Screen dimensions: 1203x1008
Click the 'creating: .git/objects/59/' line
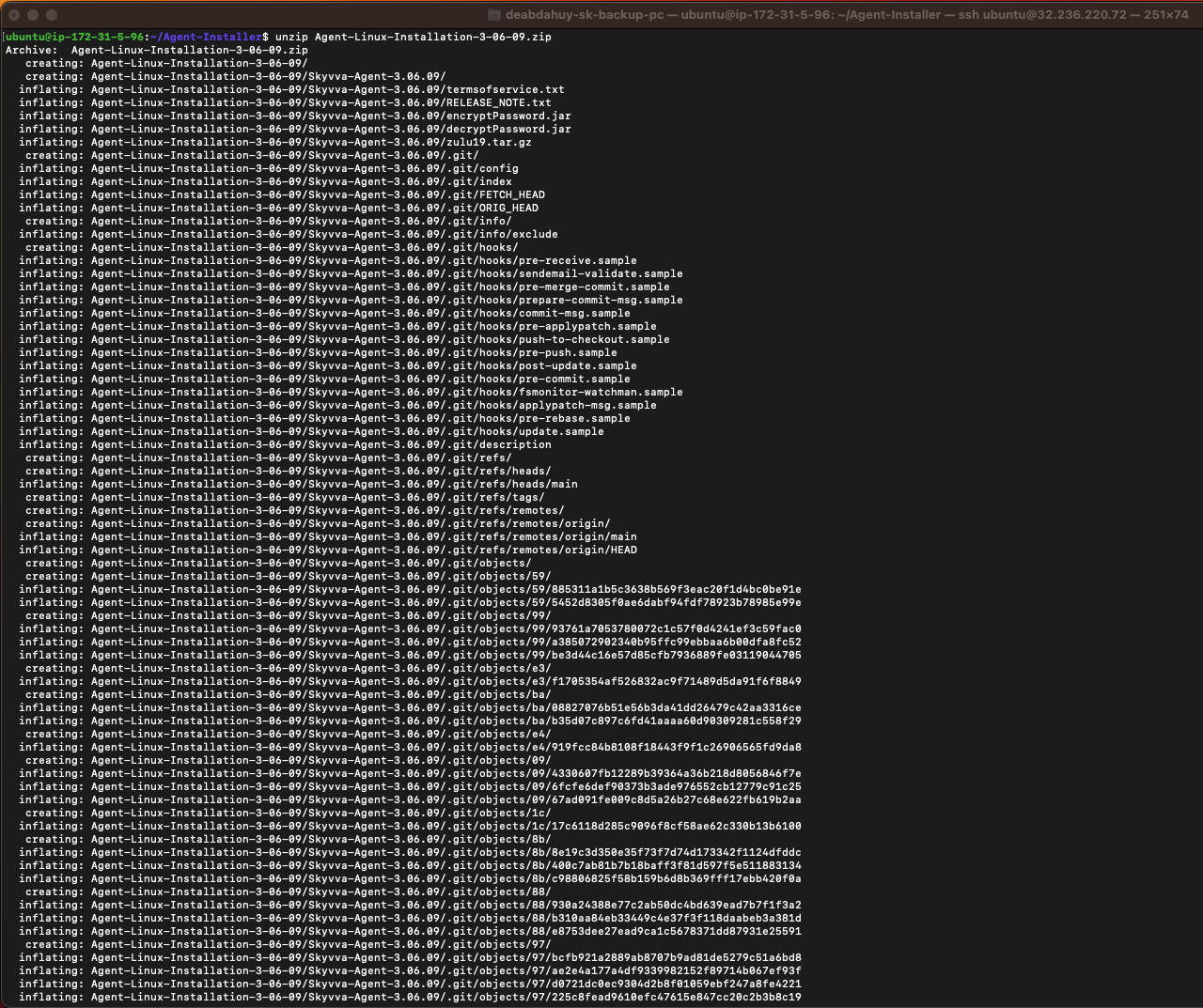tap(289, 576)
